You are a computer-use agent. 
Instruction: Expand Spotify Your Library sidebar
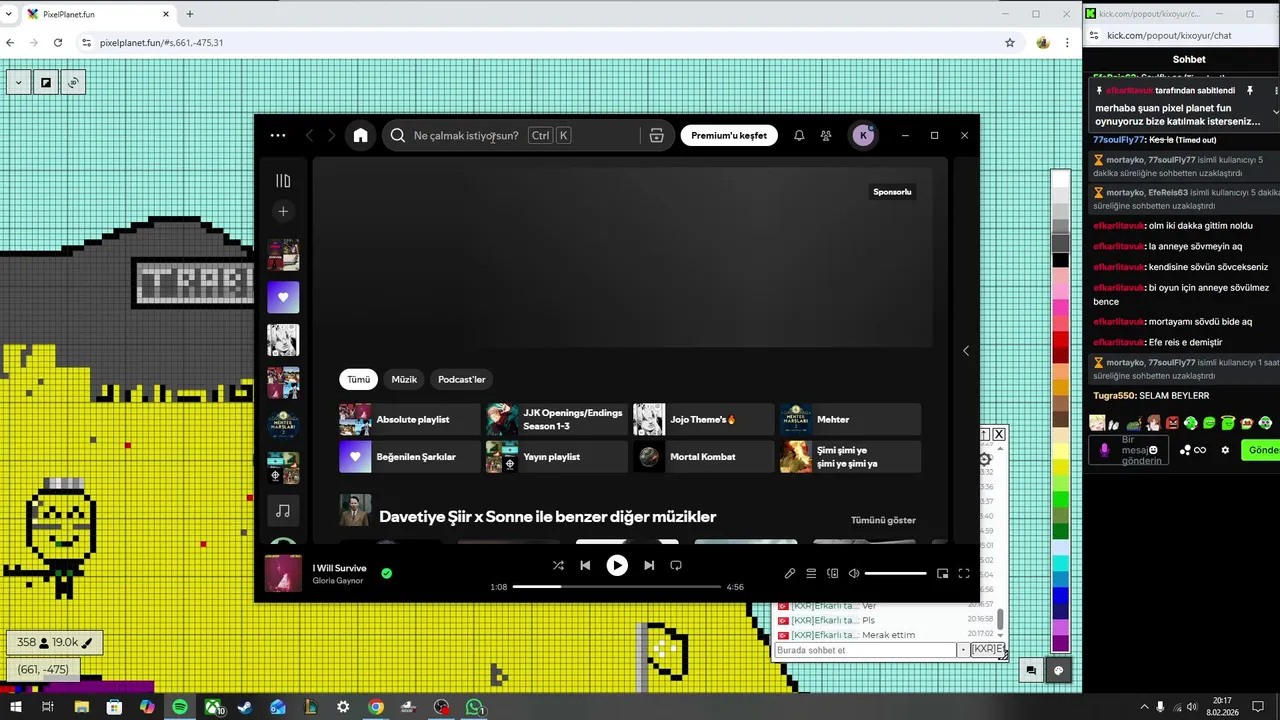(x=283, y=181)
